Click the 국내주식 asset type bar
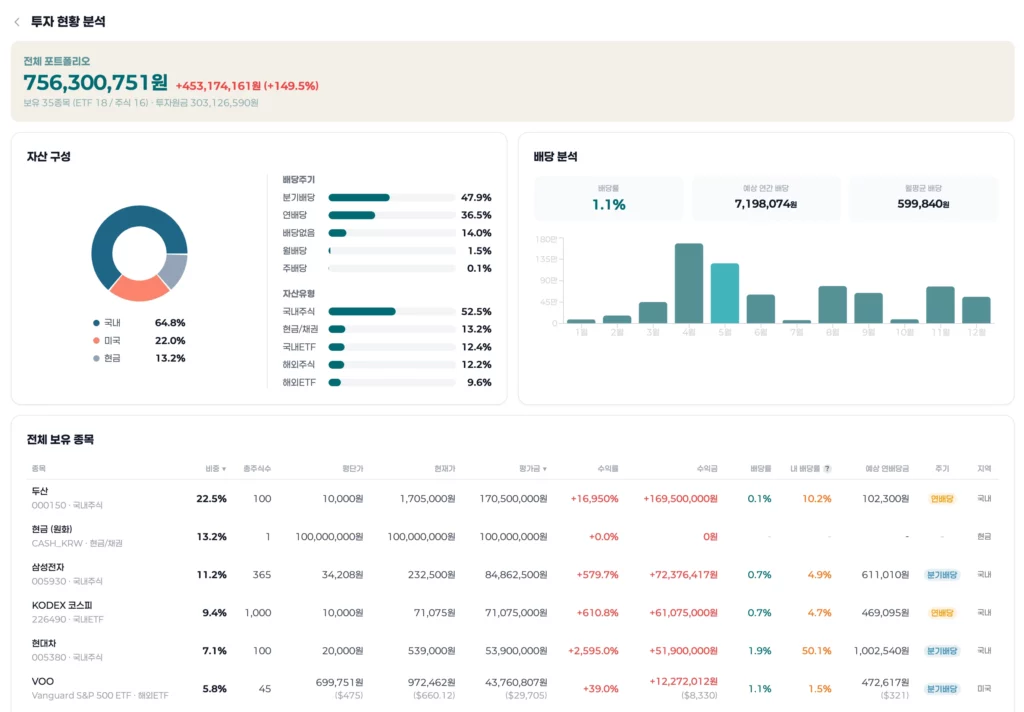Screen dimensions: 1024x712 391,312
